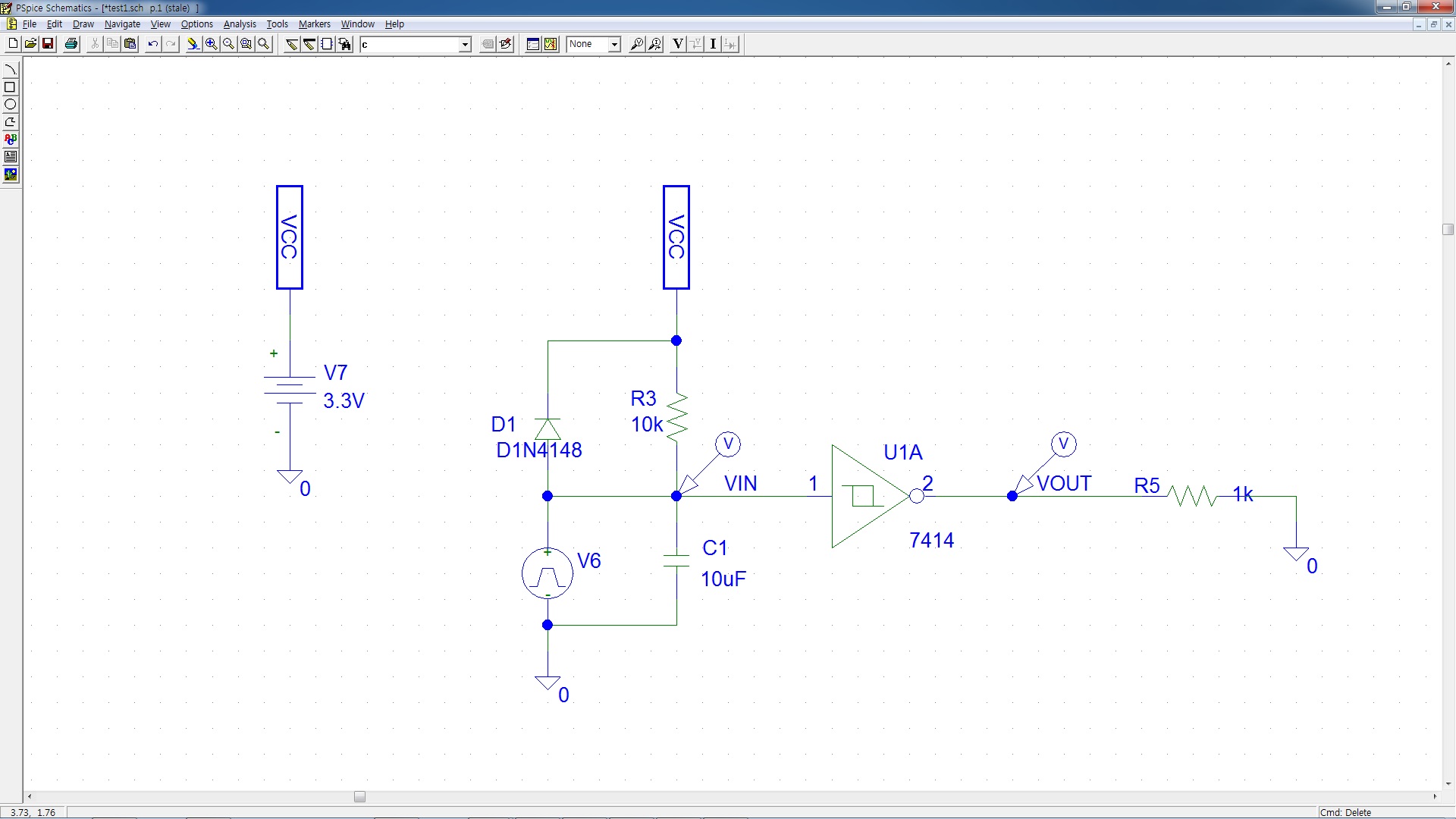Toggle bias current display I button
Screen dimensions: 1456x819
(x=713, y=44)
